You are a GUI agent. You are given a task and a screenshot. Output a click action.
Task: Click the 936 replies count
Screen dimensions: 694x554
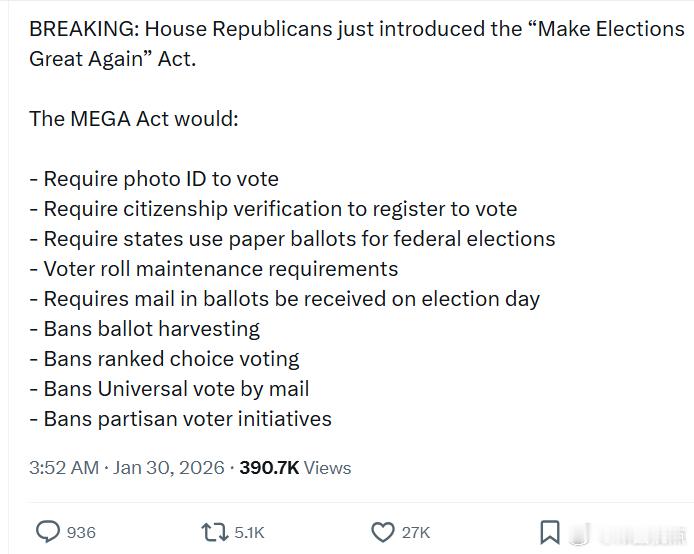point(81,533)
